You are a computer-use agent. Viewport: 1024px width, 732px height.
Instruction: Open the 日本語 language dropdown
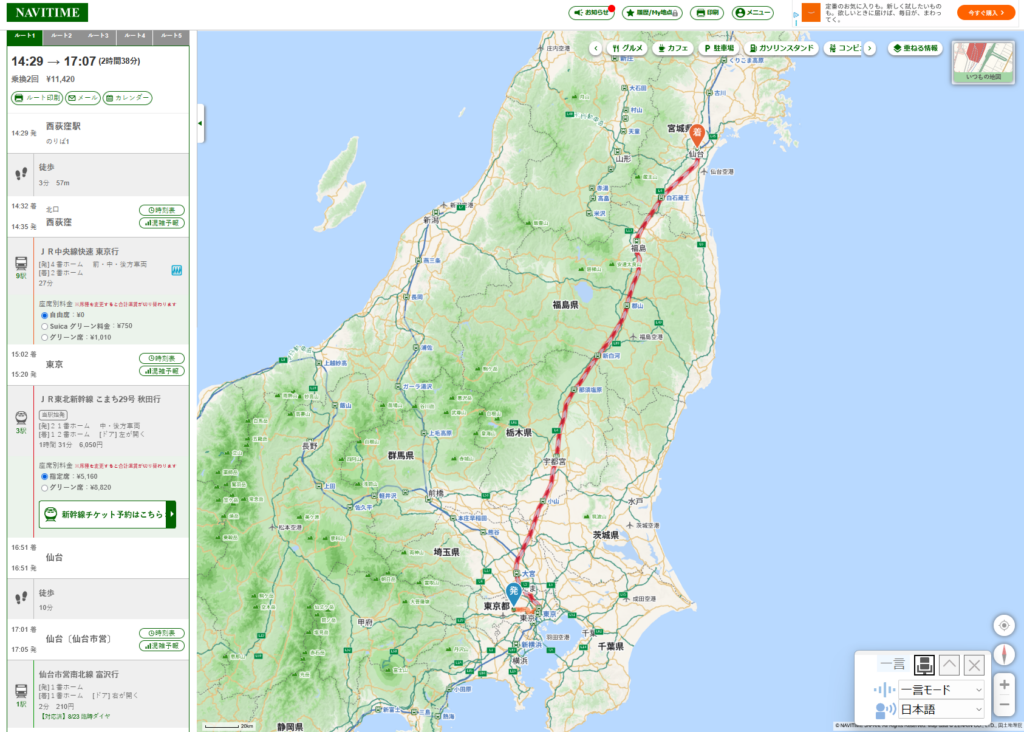click(x=941, y=709)
